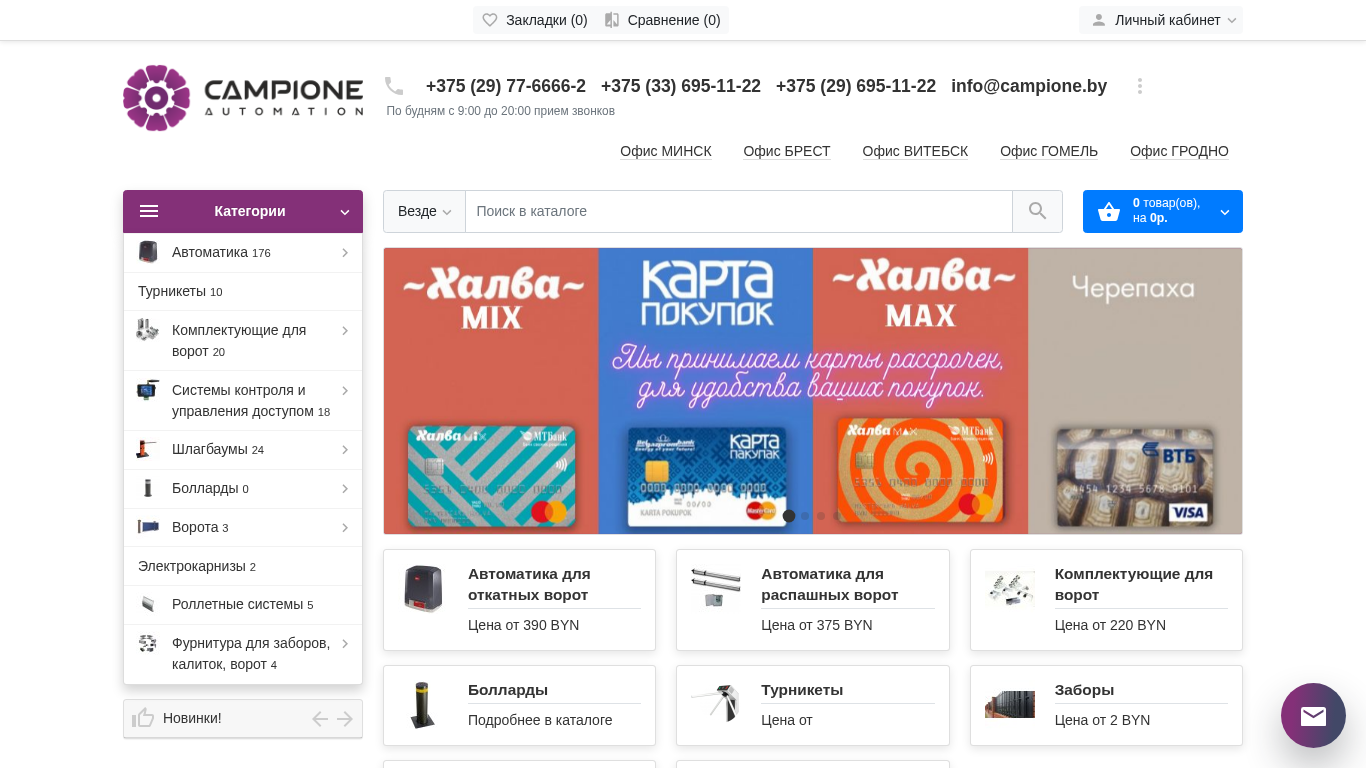Expand the Личный кабинет dropdown
This screenshot has width=1366, height=768.
coord(1161,20)
